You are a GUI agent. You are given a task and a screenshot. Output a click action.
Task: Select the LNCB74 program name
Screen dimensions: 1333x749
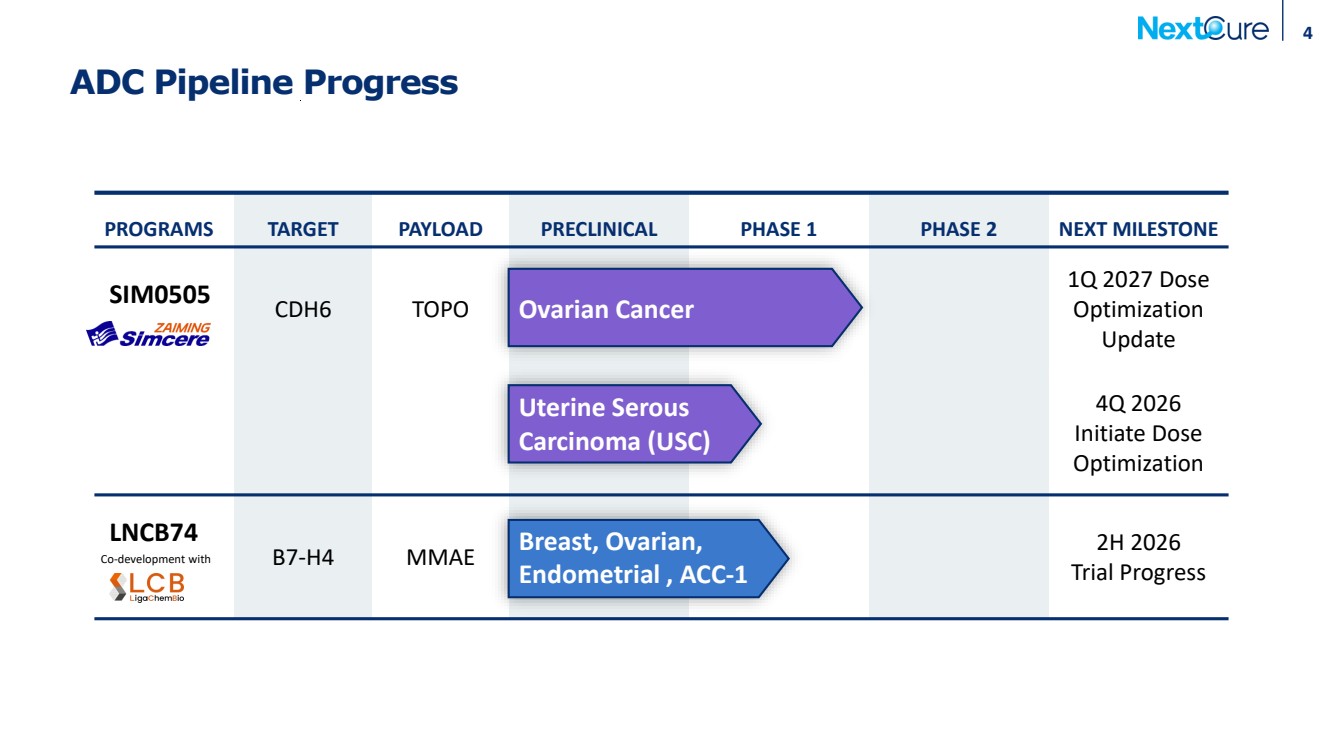point(155,532)
